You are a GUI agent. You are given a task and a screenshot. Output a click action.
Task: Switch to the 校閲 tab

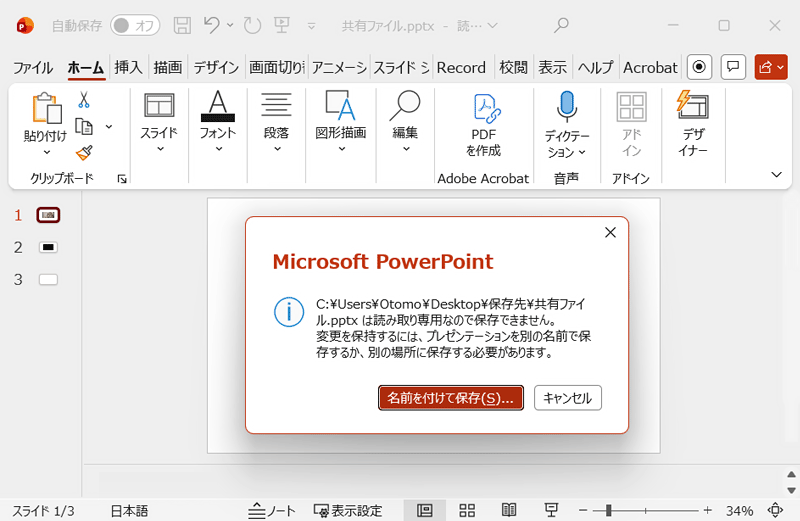click(x=513, y=67)
